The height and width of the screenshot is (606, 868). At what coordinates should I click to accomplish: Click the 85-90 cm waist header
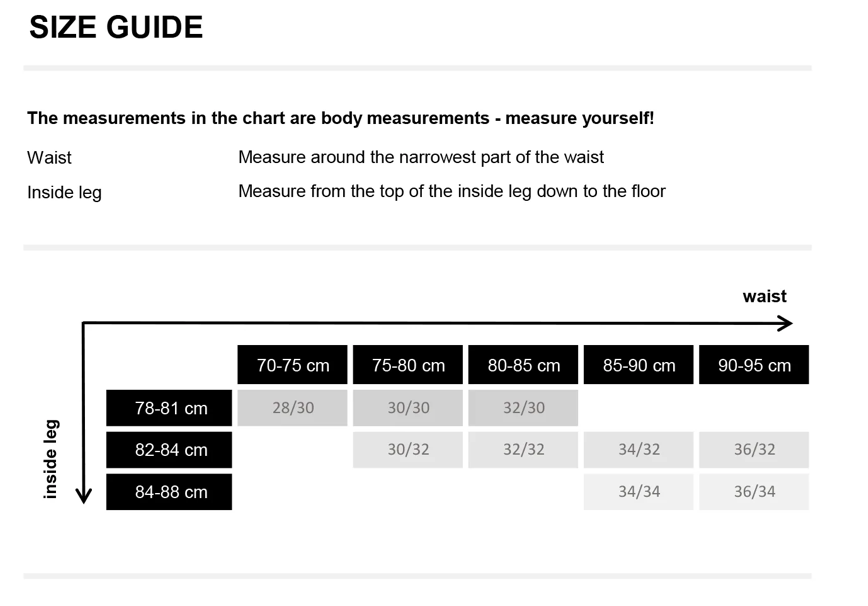click(638, 365)
